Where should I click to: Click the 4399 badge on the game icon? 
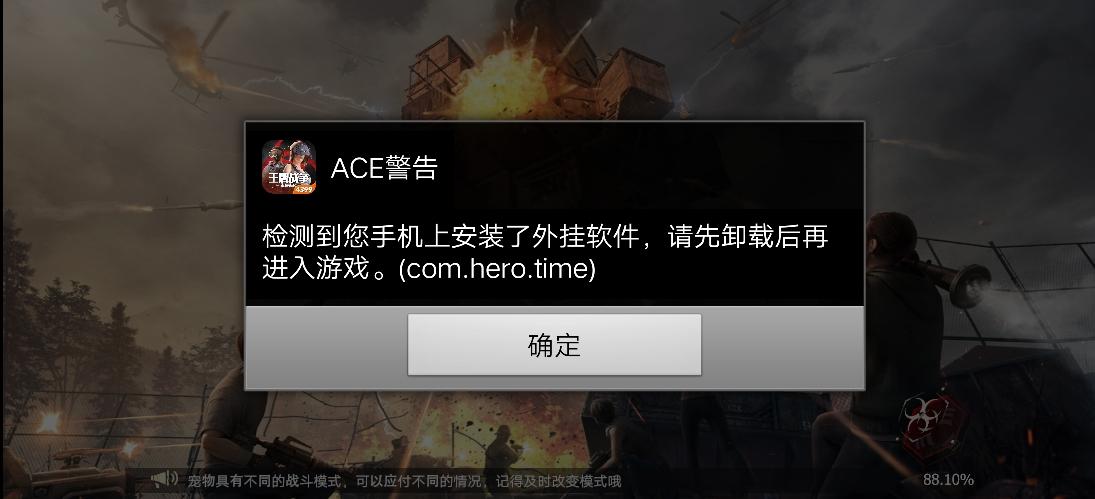(x=304, y=189)
